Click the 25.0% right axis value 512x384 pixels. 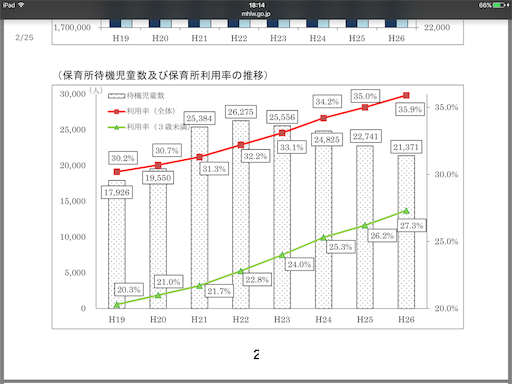coord(446,241)
